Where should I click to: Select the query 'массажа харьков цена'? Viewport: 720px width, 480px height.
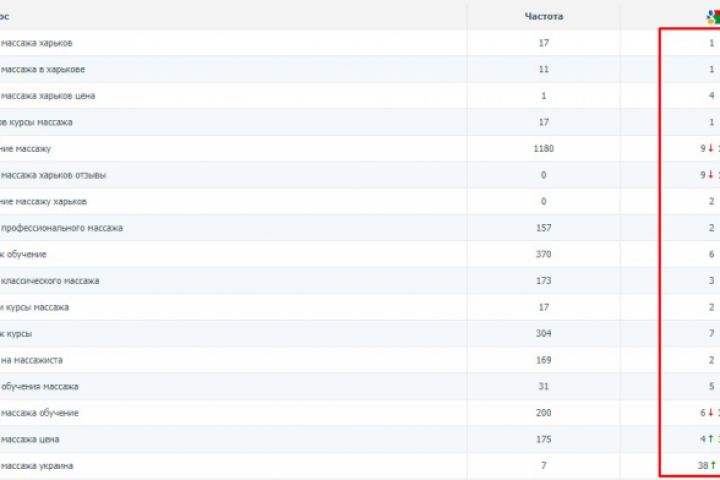48,96
